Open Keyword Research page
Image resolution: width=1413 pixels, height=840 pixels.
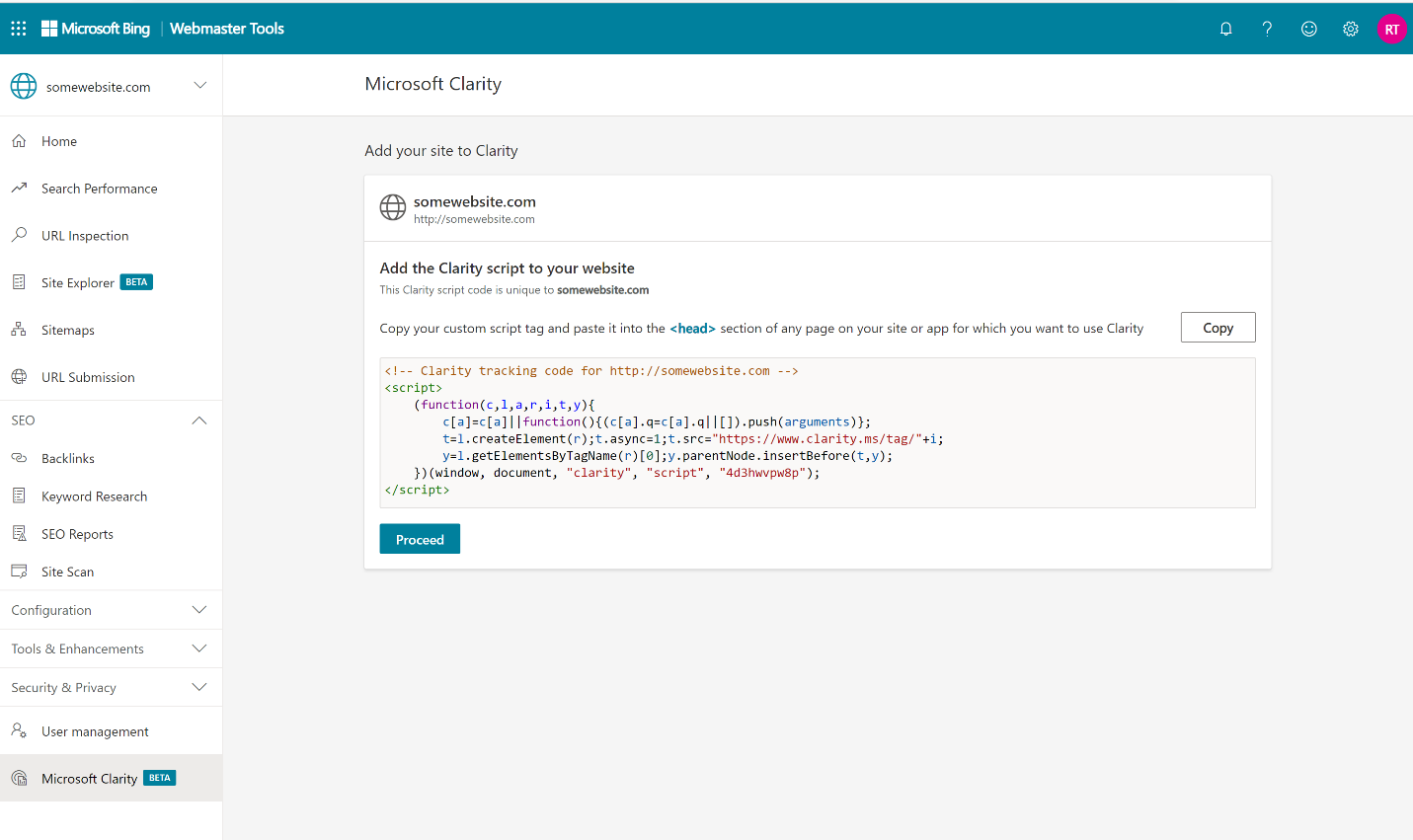tap(111, 496)
